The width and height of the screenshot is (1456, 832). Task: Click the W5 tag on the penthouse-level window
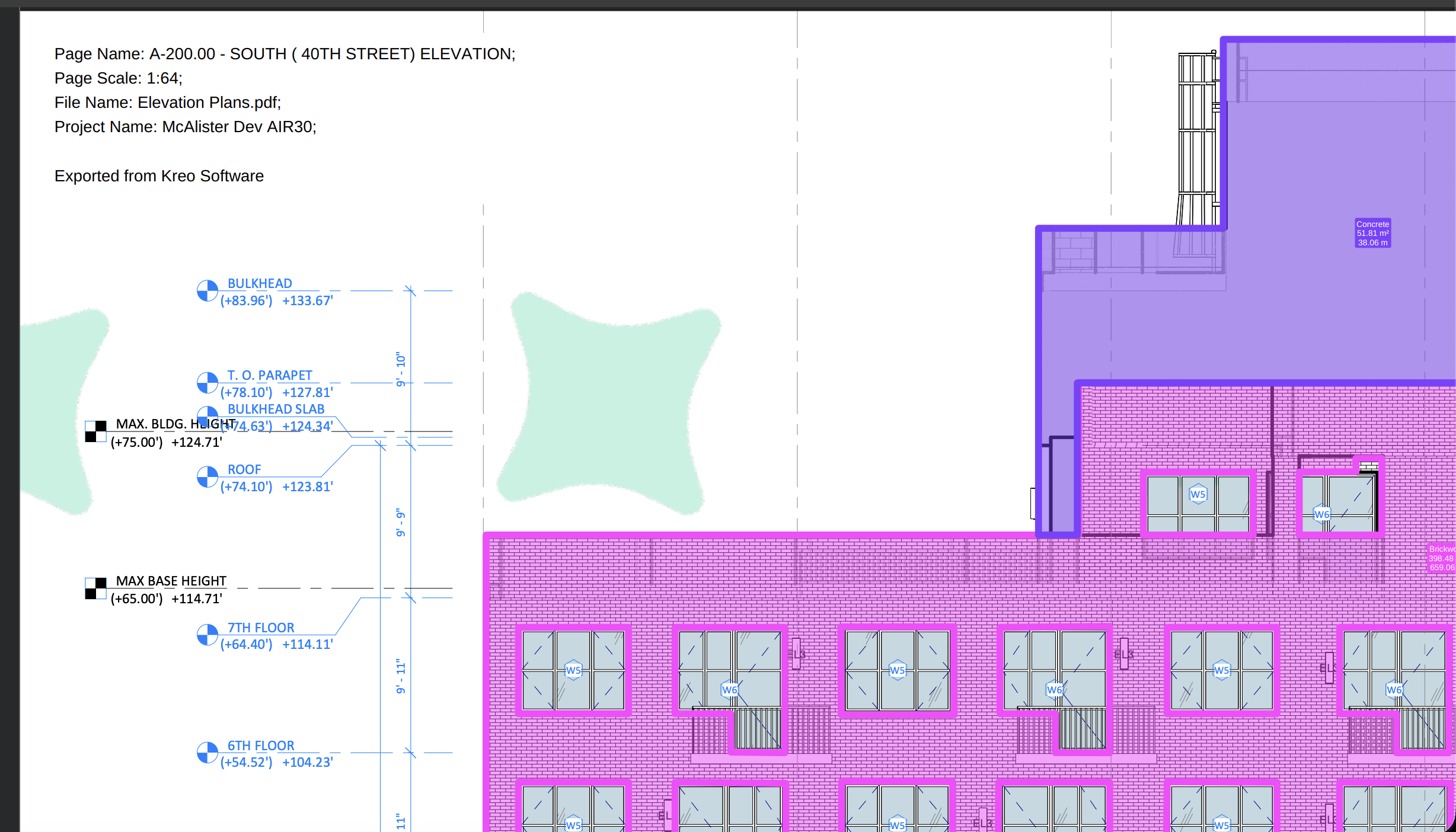[1198, 494]
